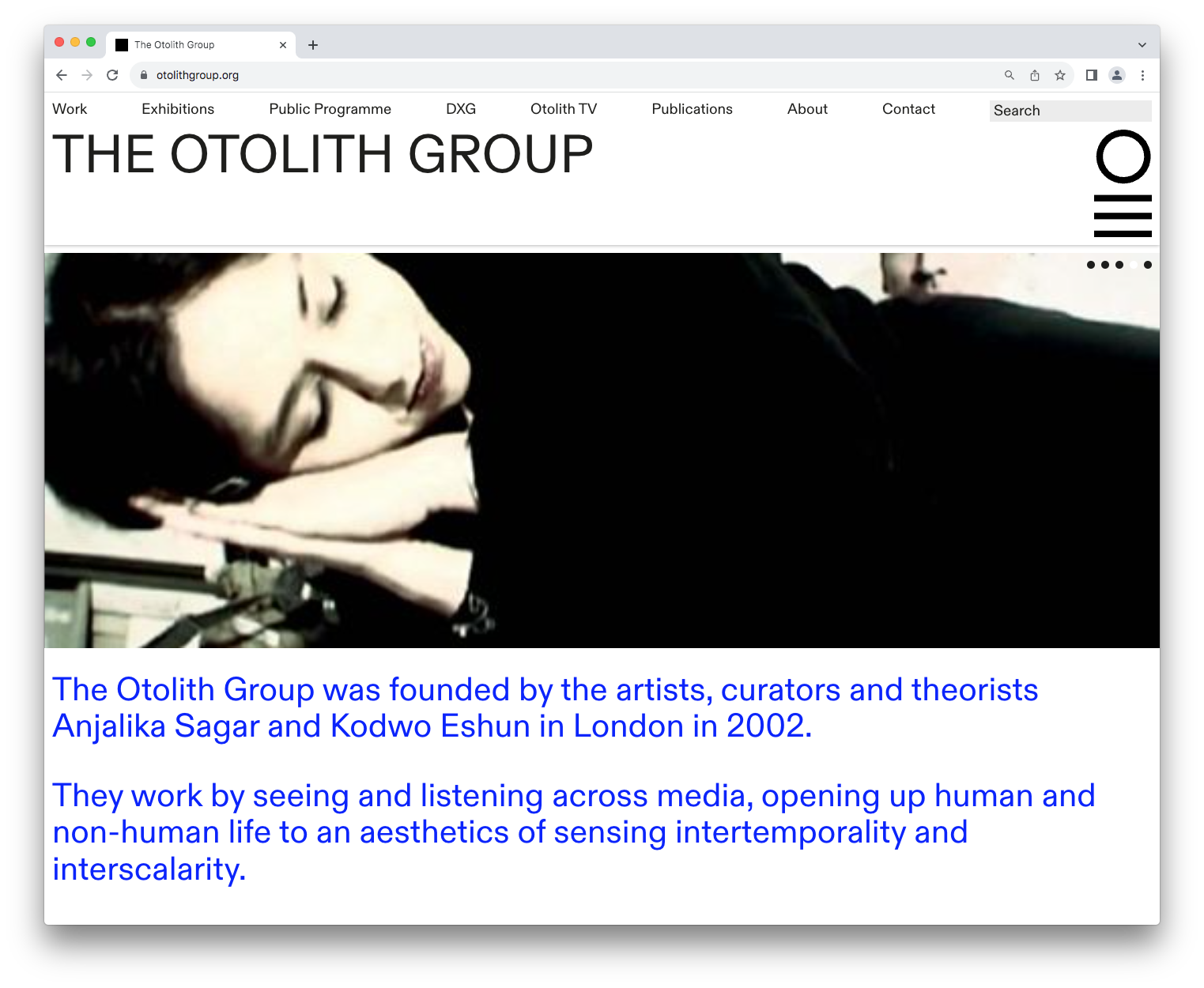Click the site Search field
The image size is (1204, 988).
coord(1070,111)
